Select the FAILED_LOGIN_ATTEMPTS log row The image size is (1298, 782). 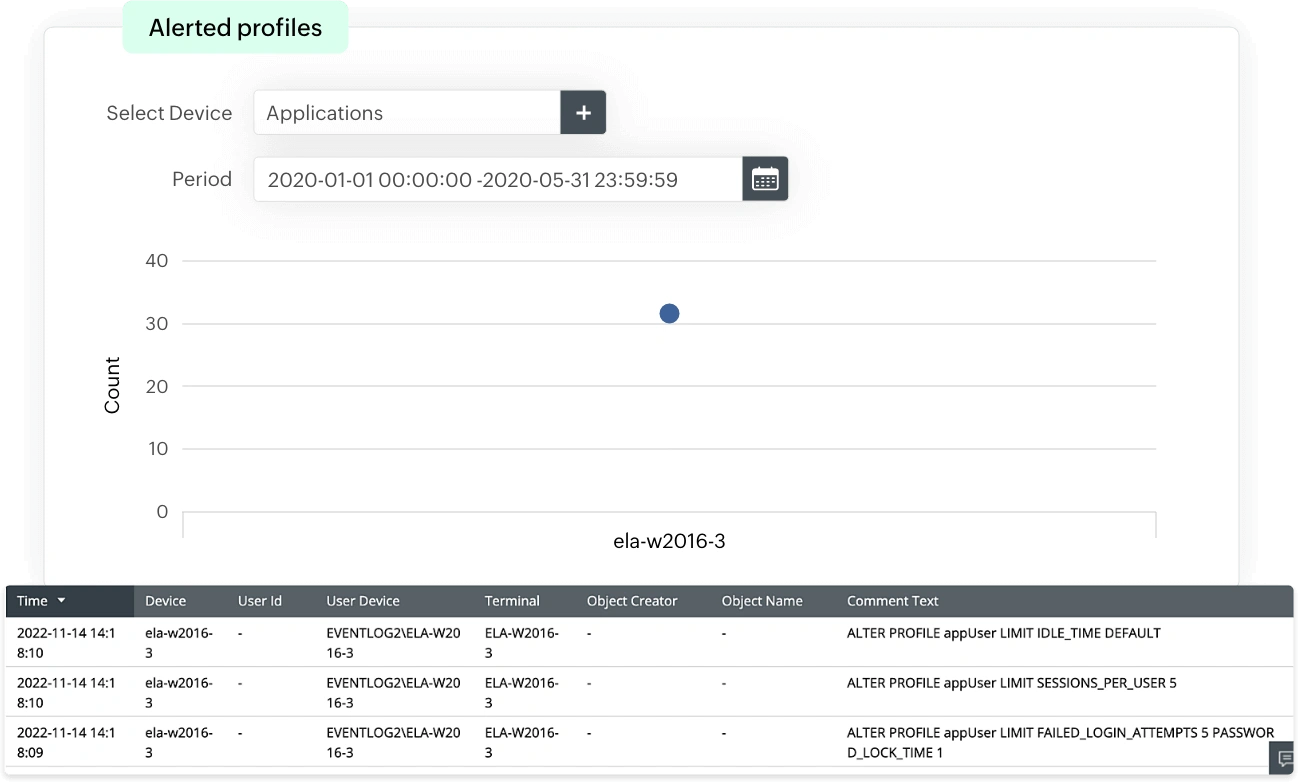click(x=650, y=742)
